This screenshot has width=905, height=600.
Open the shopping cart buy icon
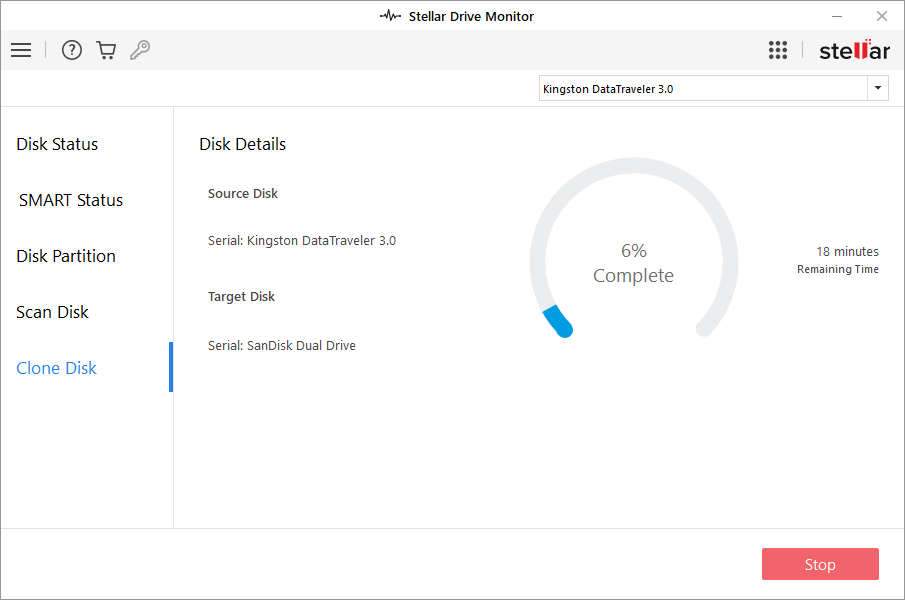pyautogui.click(x=106, y=50)
